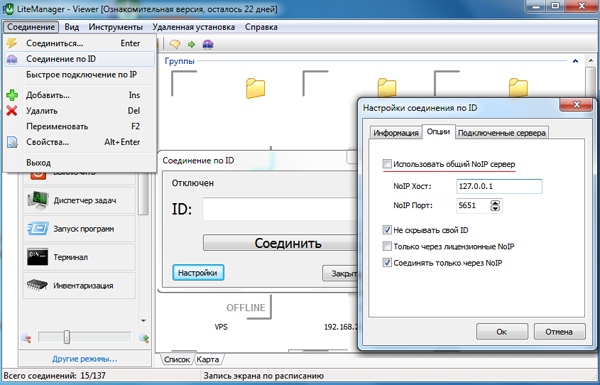Click the down arrow below modes list
The width and height of the screenshot is (600, 385).
coord(143,320)
